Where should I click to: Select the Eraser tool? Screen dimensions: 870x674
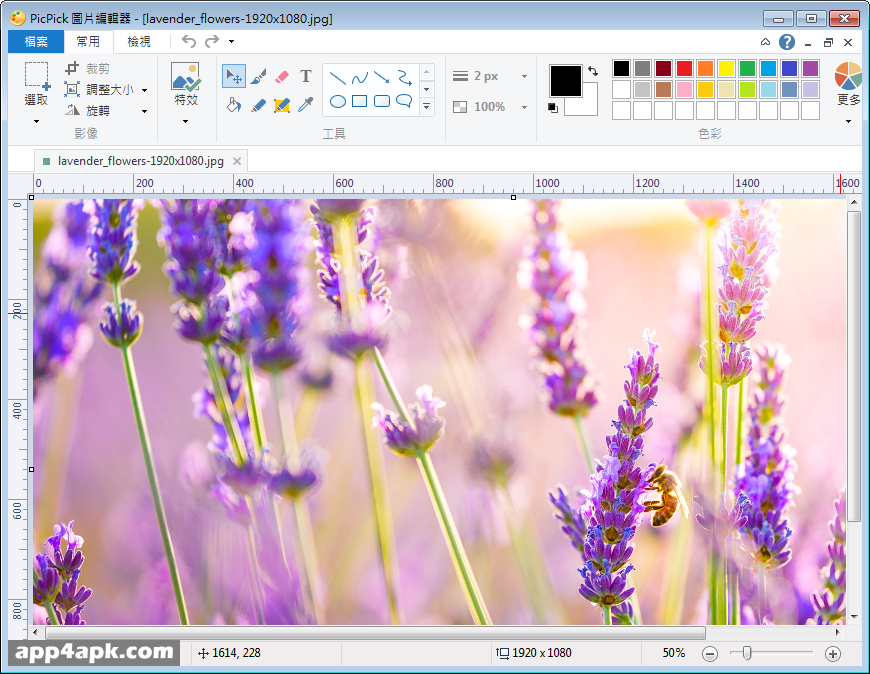(282, 76)
